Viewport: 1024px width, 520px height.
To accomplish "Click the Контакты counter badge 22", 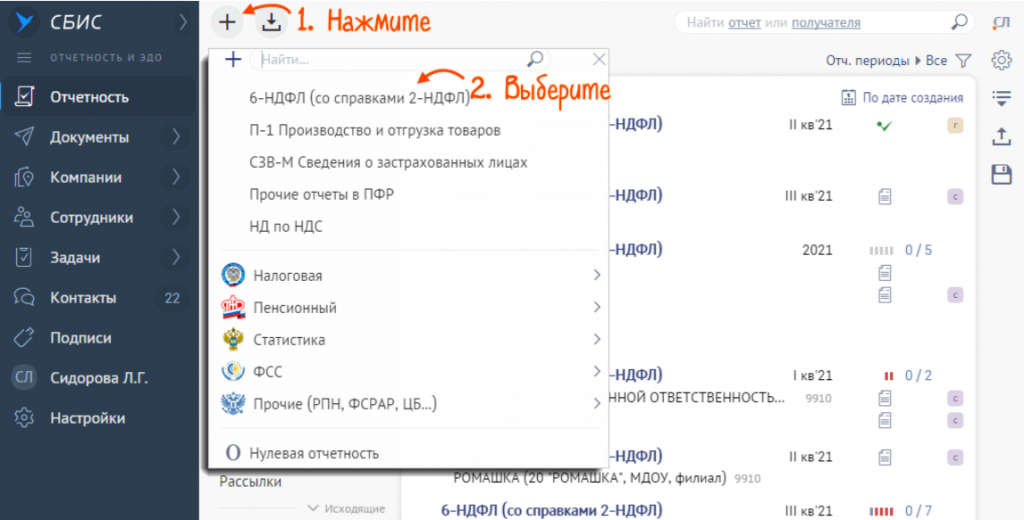I will [x=172, y=298].
